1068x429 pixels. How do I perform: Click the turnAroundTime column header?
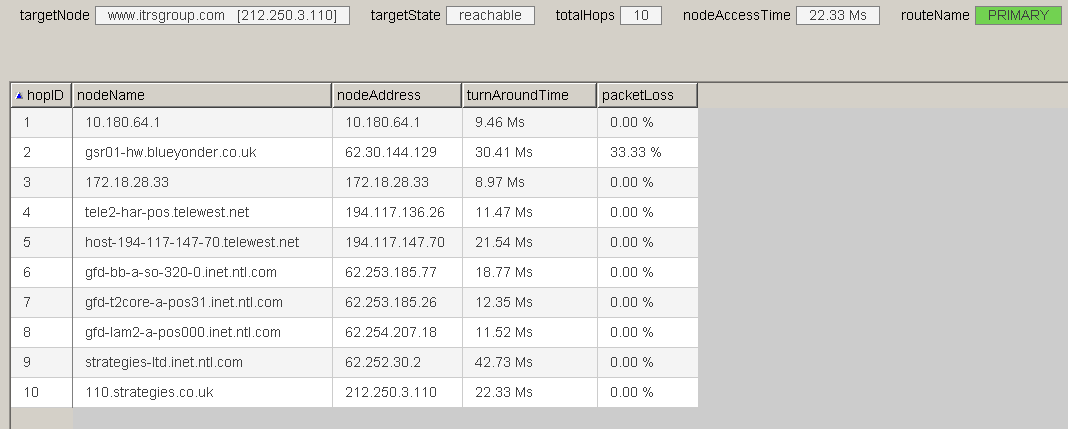coord(528,95)
